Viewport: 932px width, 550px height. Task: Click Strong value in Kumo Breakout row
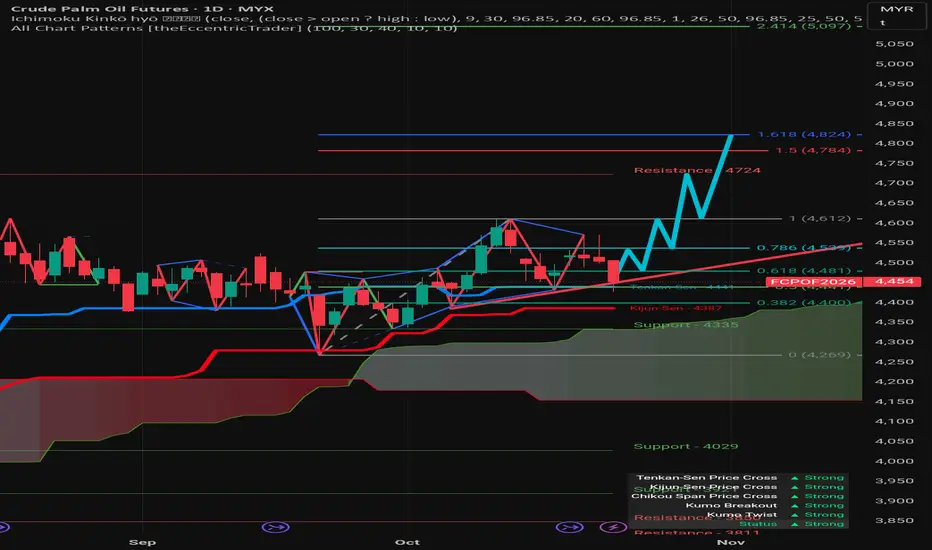click(824, 505)
